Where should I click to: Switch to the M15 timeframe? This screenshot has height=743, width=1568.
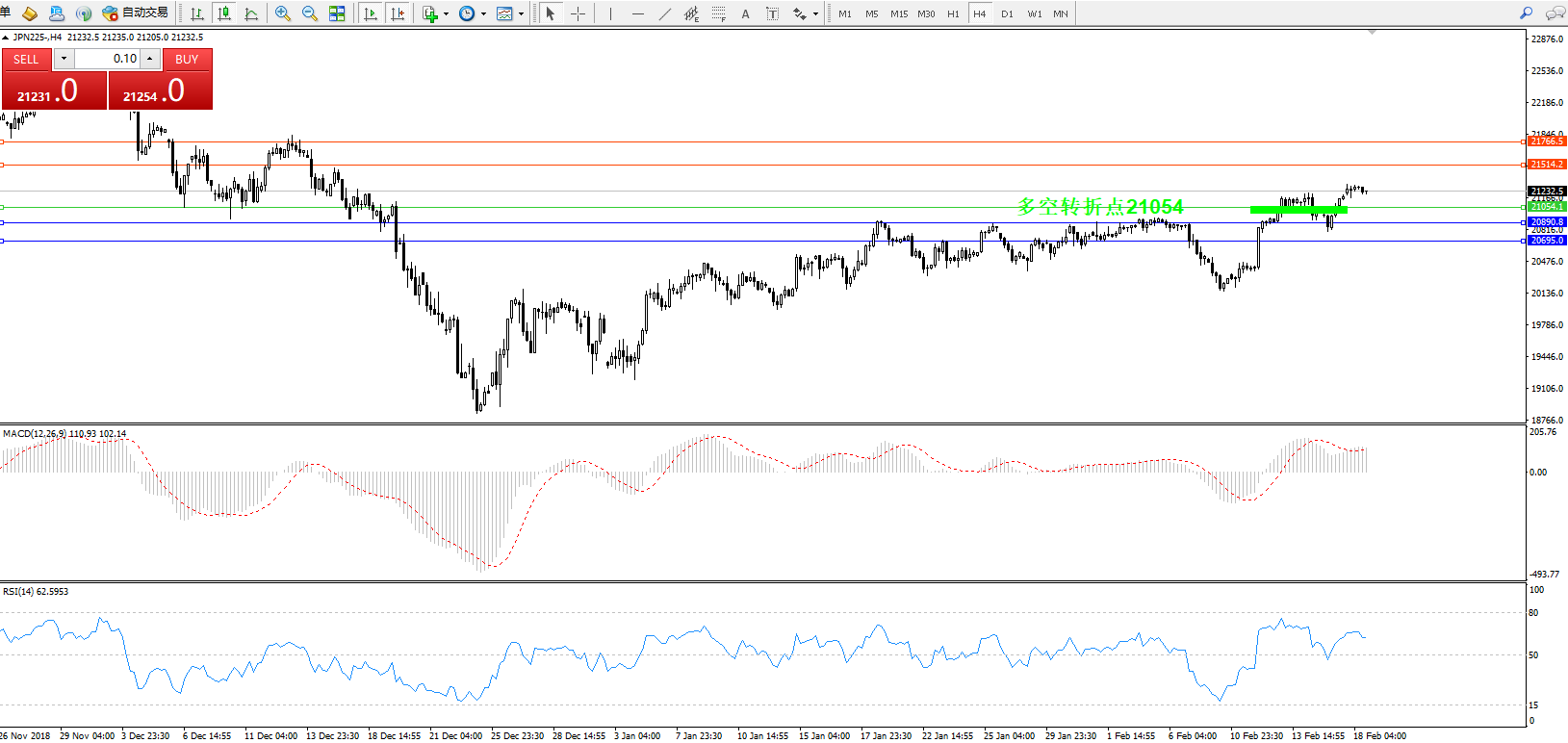tap(899, 14)
